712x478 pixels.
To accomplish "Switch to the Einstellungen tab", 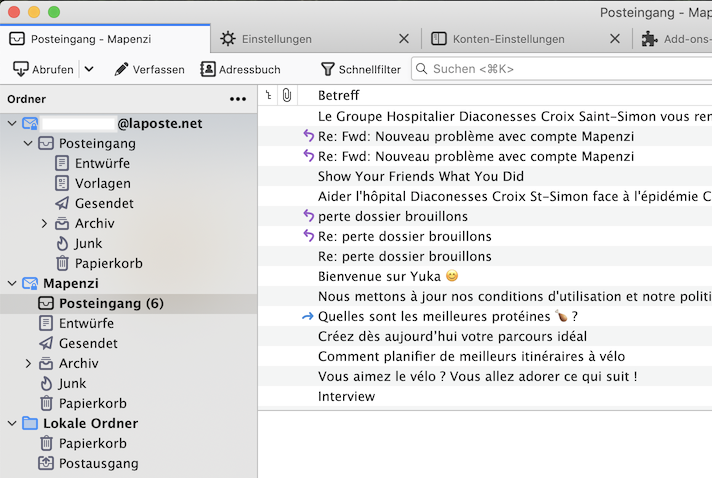I will [x=266, y=39].
